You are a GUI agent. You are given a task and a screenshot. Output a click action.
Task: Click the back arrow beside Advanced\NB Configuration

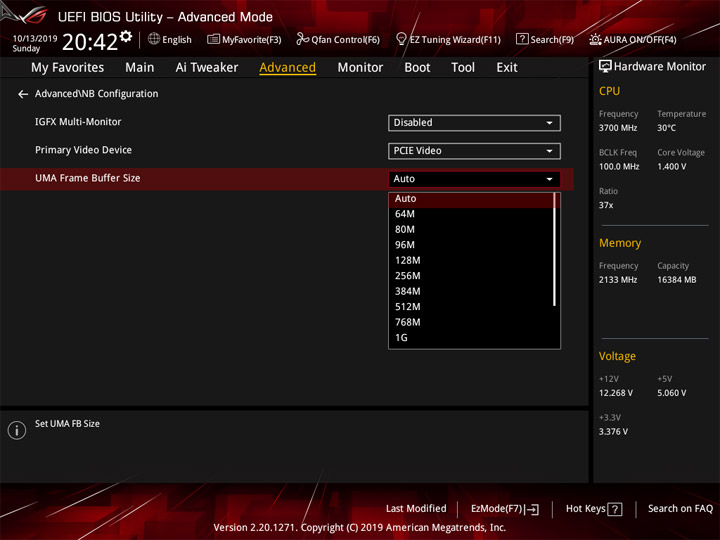tap(22, 94)
